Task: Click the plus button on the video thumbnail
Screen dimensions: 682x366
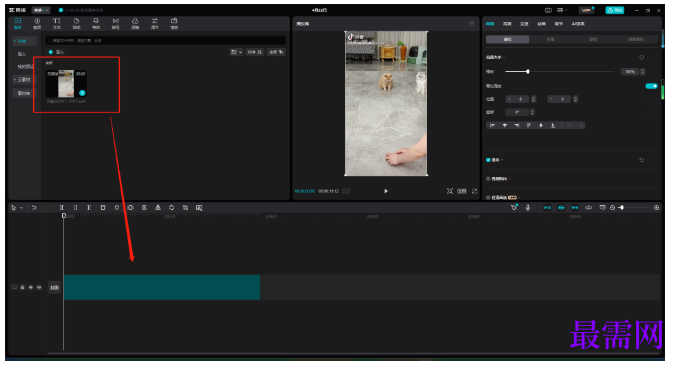Action: [82, 93]
